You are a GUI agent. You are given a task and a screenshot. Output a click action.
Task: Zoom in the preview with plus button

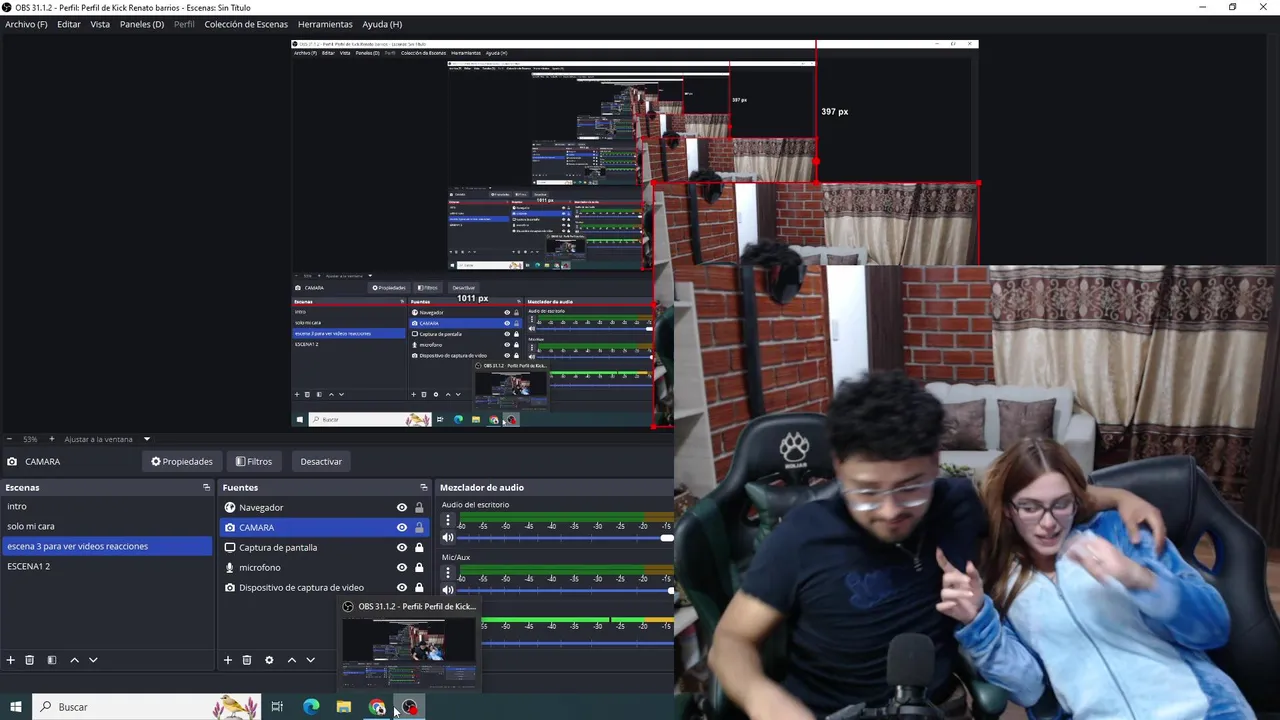52,439
